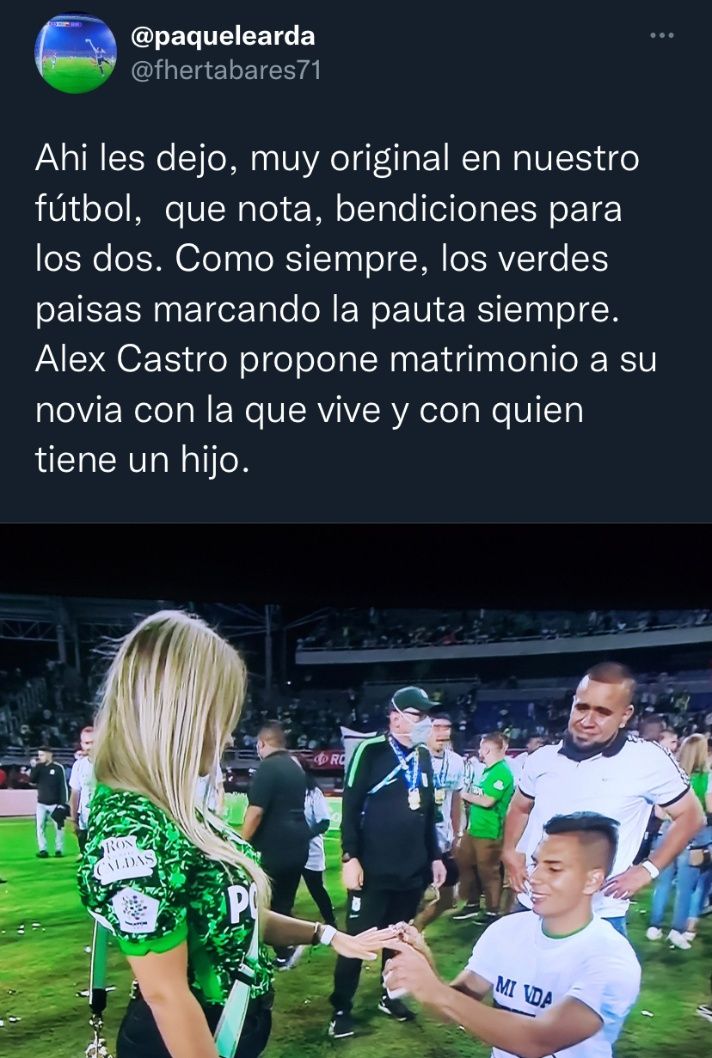Image resolution: width=712 pixels, height=1058 pixels.
Task: Select the tweet text starting 'Ahi les dejo'
Action: 346,309
